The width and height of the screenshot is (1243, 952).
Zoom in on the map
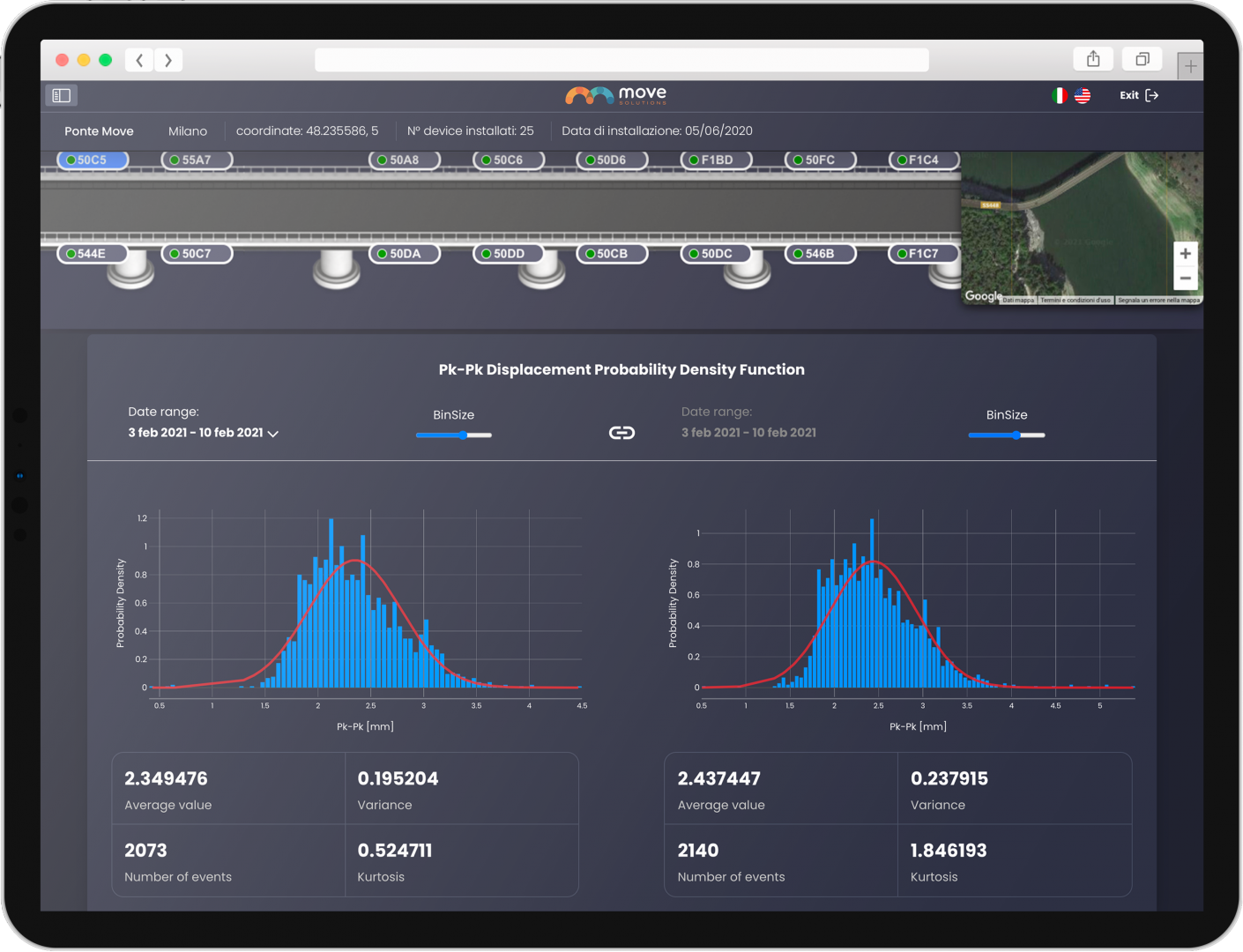click(x=1185, y=254)
